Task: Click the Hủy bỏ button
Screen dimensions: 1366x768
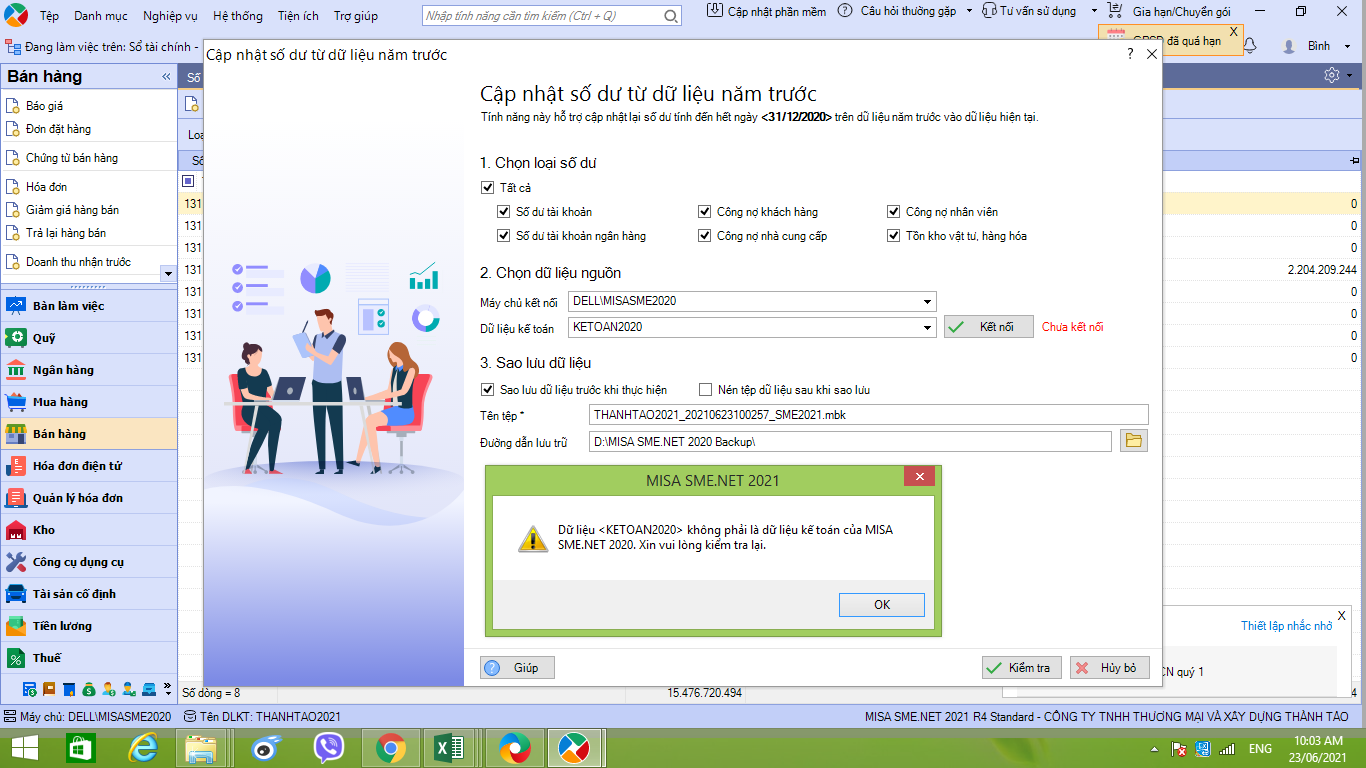Action: tap(1109, 668)
